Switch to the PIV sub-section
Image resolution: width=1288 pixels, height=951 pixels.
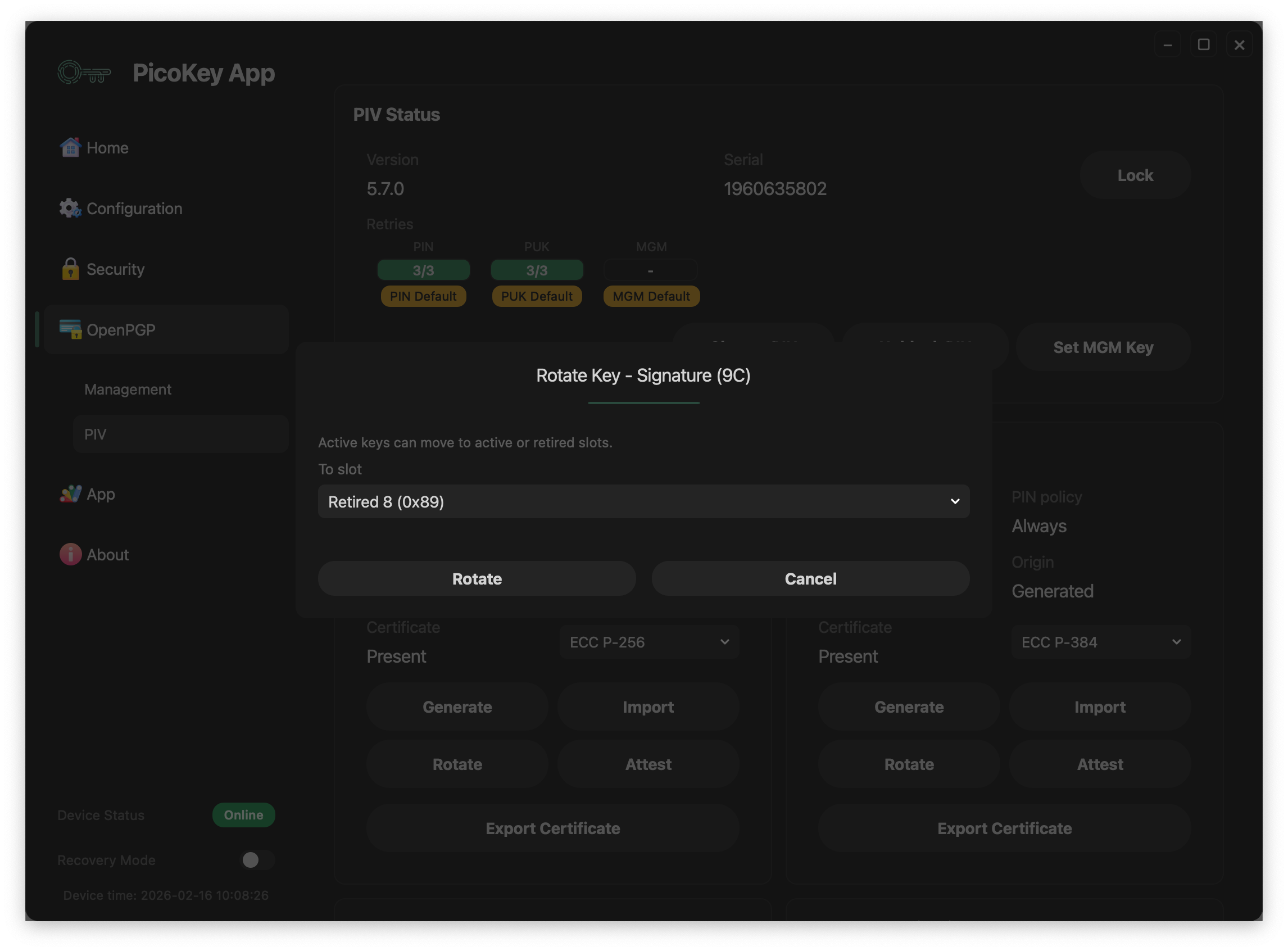[96, 433]
